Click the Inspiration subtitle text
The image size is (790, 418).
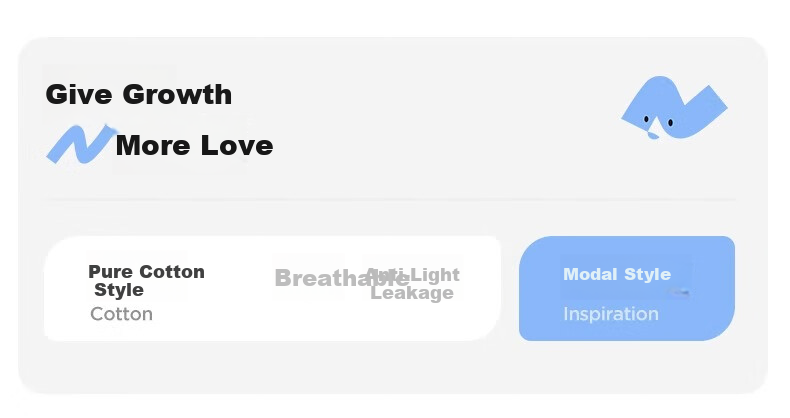tap(611, 314)
